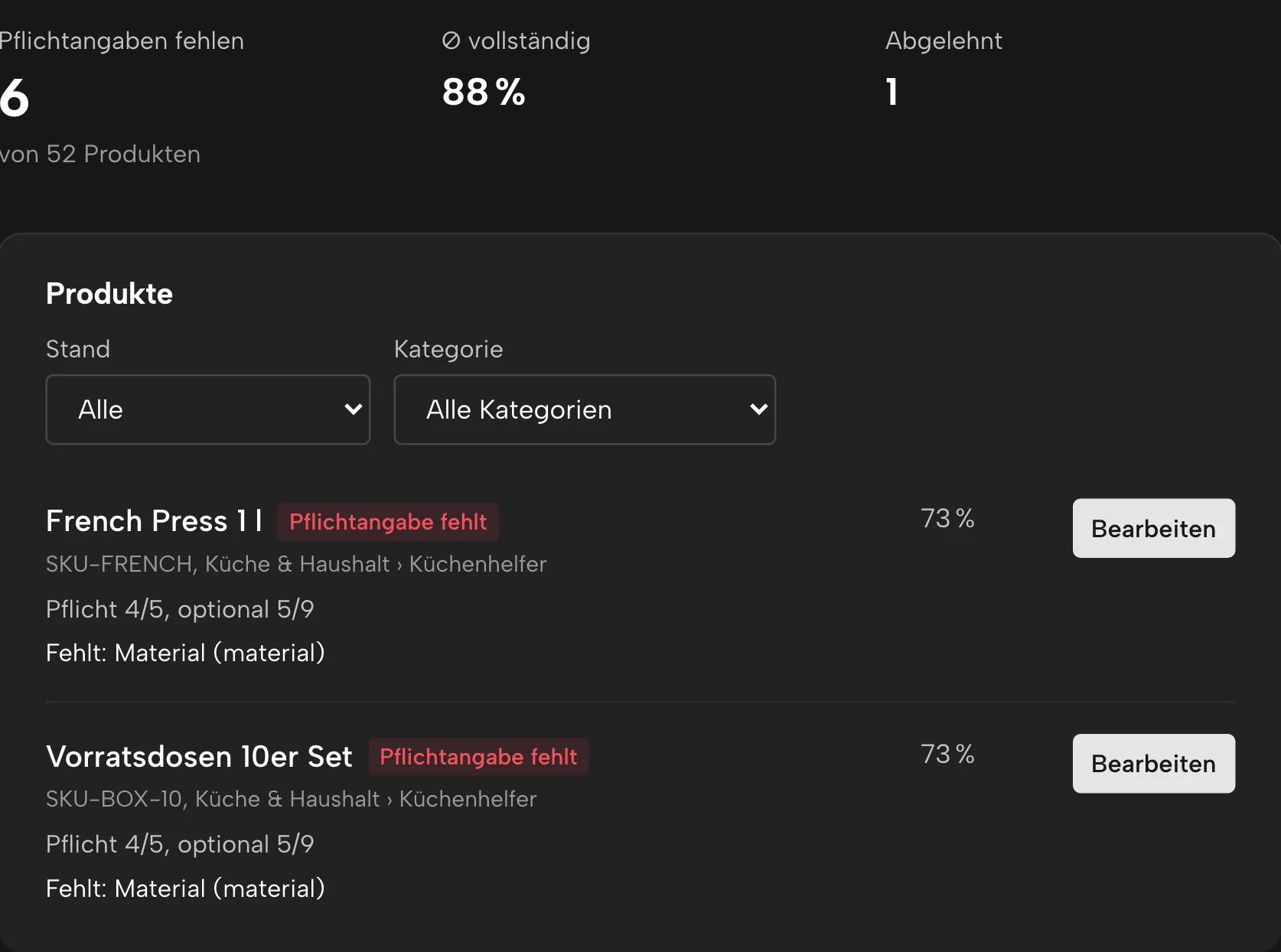
Task: Click Pflicht 4/5 line under French Press
Action: click(180, 609)
